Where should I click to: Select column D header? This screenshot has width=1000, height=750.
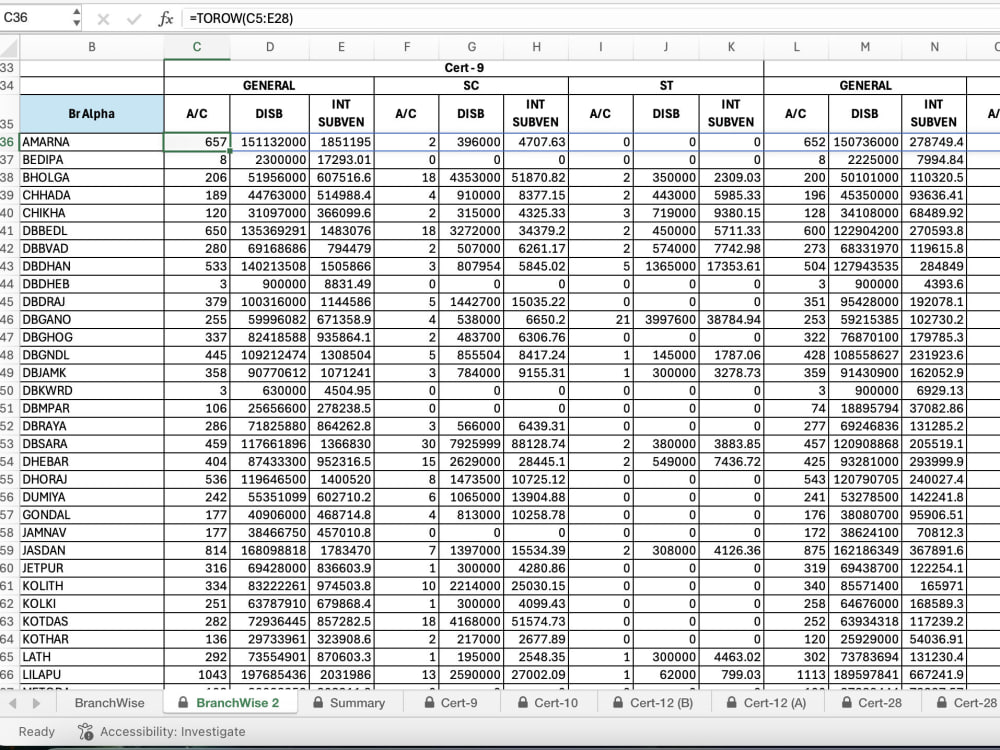270,47
